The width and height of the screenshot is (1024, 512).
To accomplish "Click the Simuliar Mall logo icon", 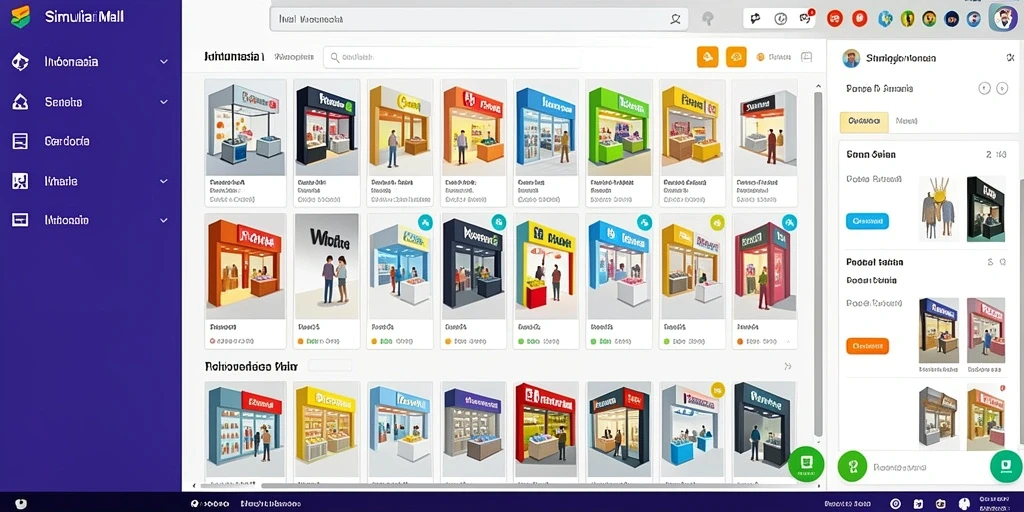I will click(x=21, y=16).
